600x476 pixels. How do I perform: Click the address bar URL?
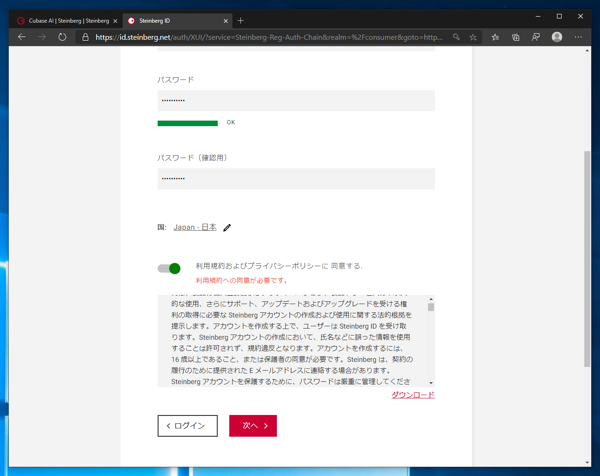click(269, 37)
